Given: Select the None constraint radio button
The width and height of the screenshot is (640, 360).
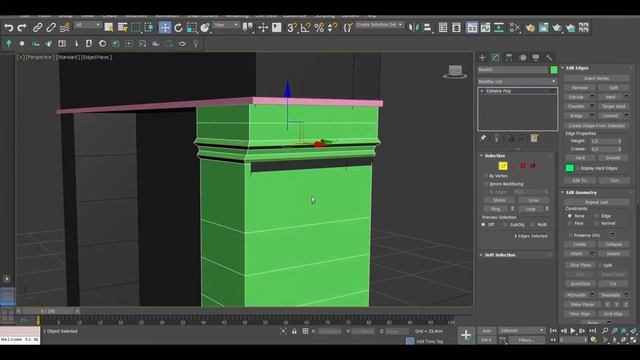Looking at the screenshot, I should coord(570,216).
